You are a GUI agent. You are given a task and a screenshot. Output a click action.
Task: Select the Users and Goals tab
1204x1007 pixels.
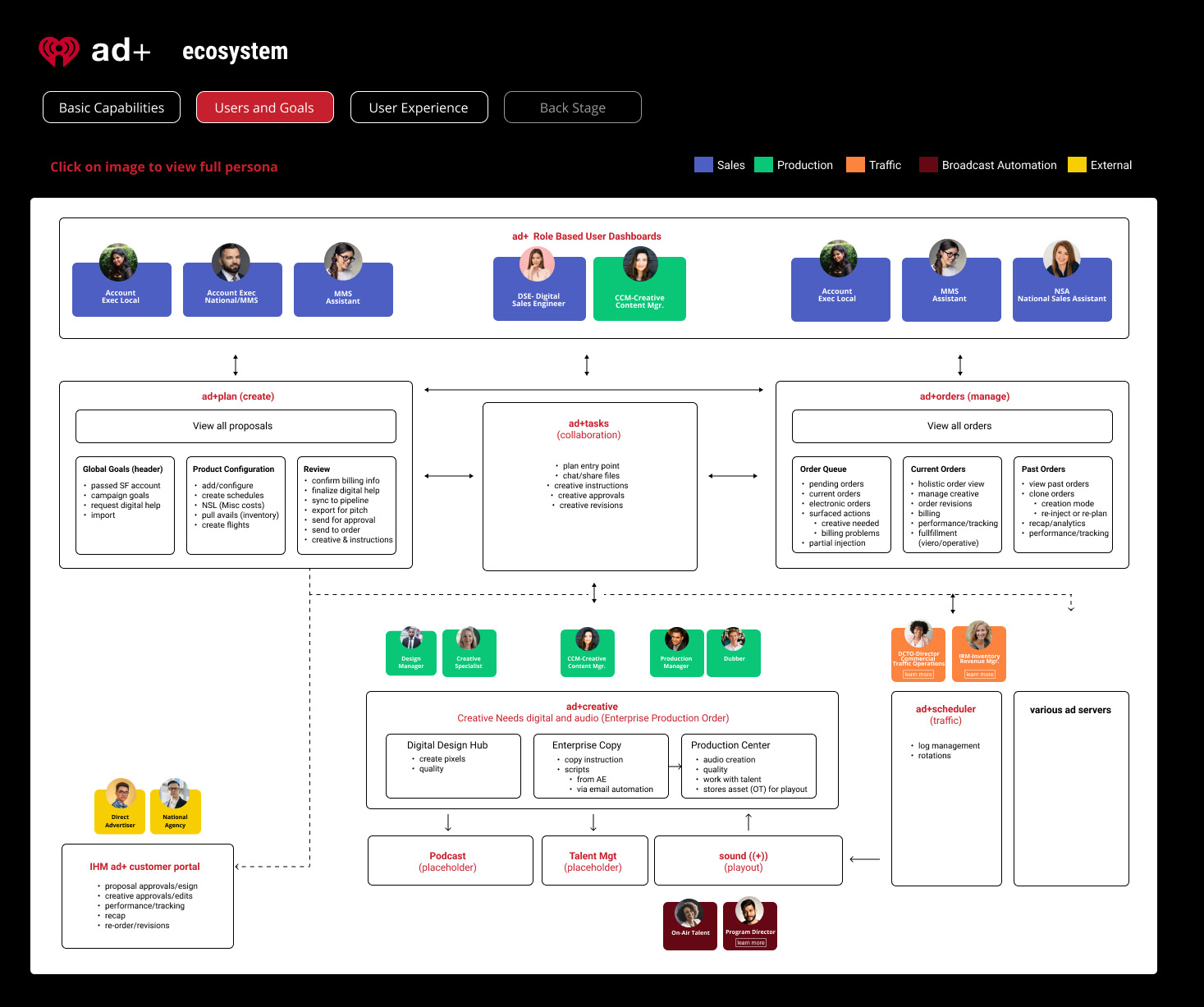264,108
